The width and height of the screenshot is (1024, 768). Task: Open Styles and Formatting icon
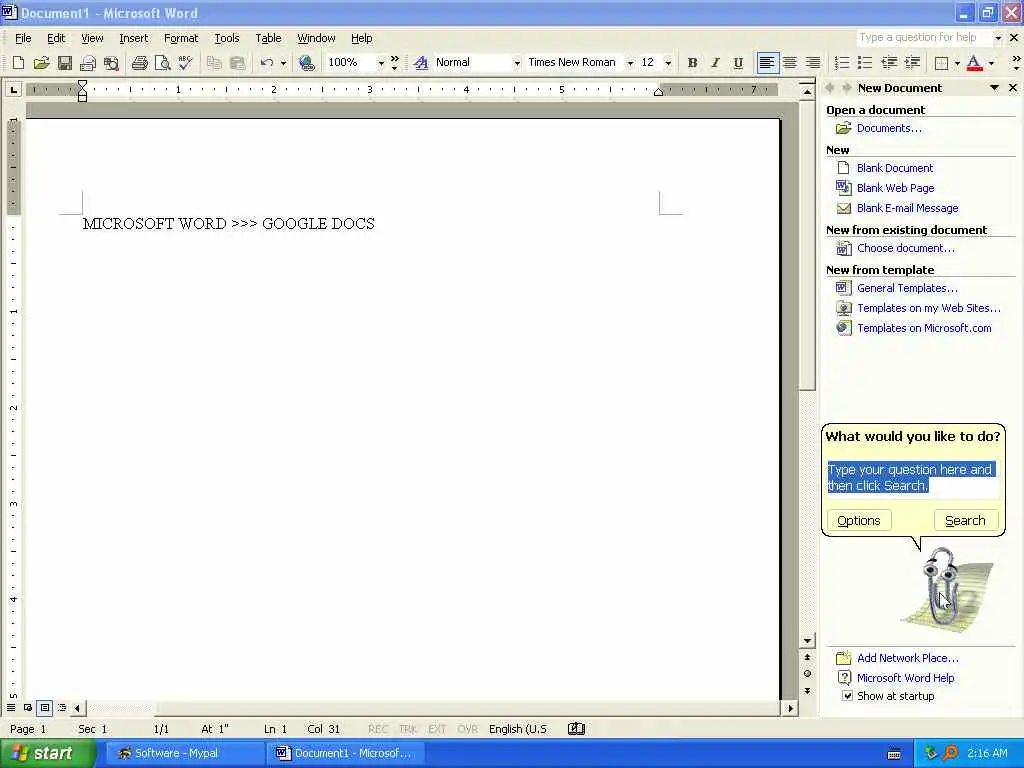421,63
